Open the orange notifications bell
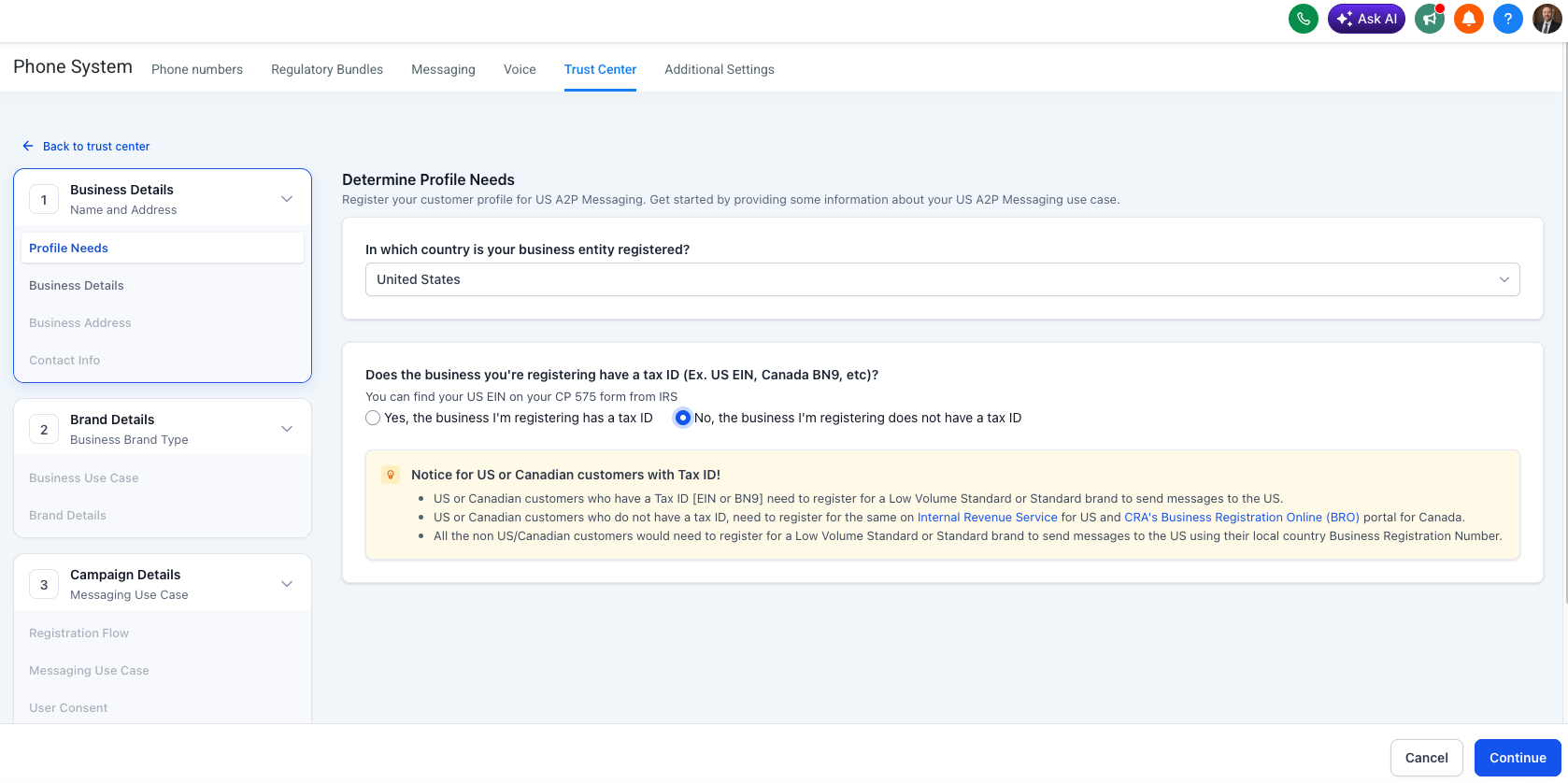The height and width of the screenshot is (783, 1568). 1469,19
